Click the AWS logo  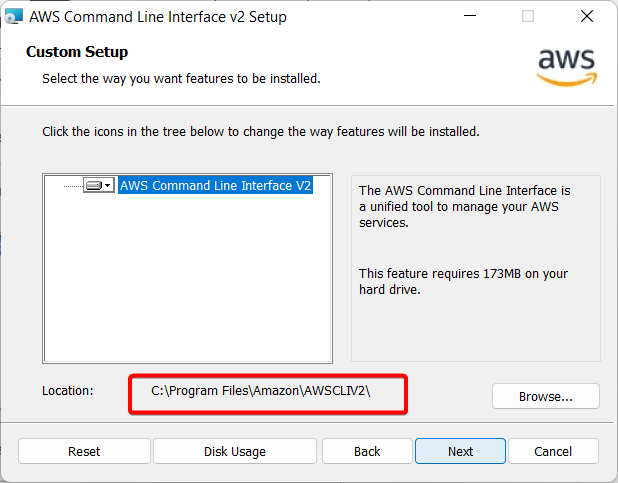point(566,64)
